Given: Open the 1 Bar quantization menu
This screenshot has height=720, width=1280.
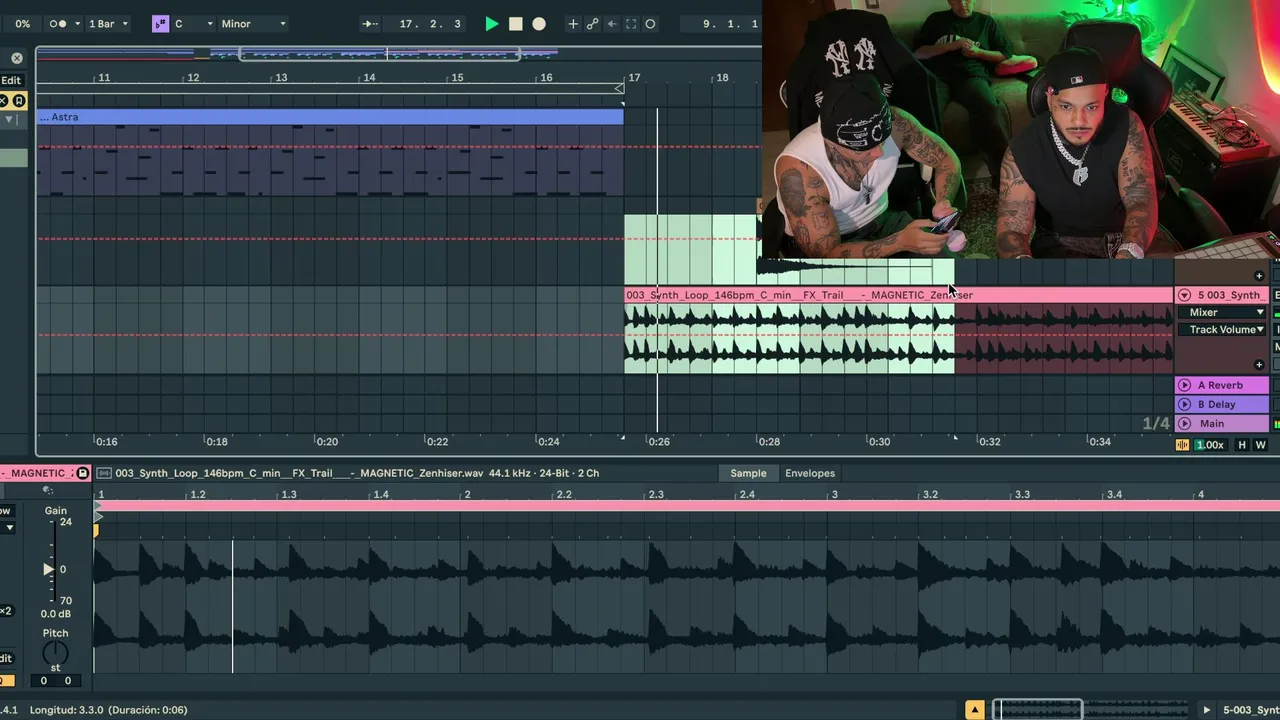Looking at the screenshot, I should coord(108,24).
